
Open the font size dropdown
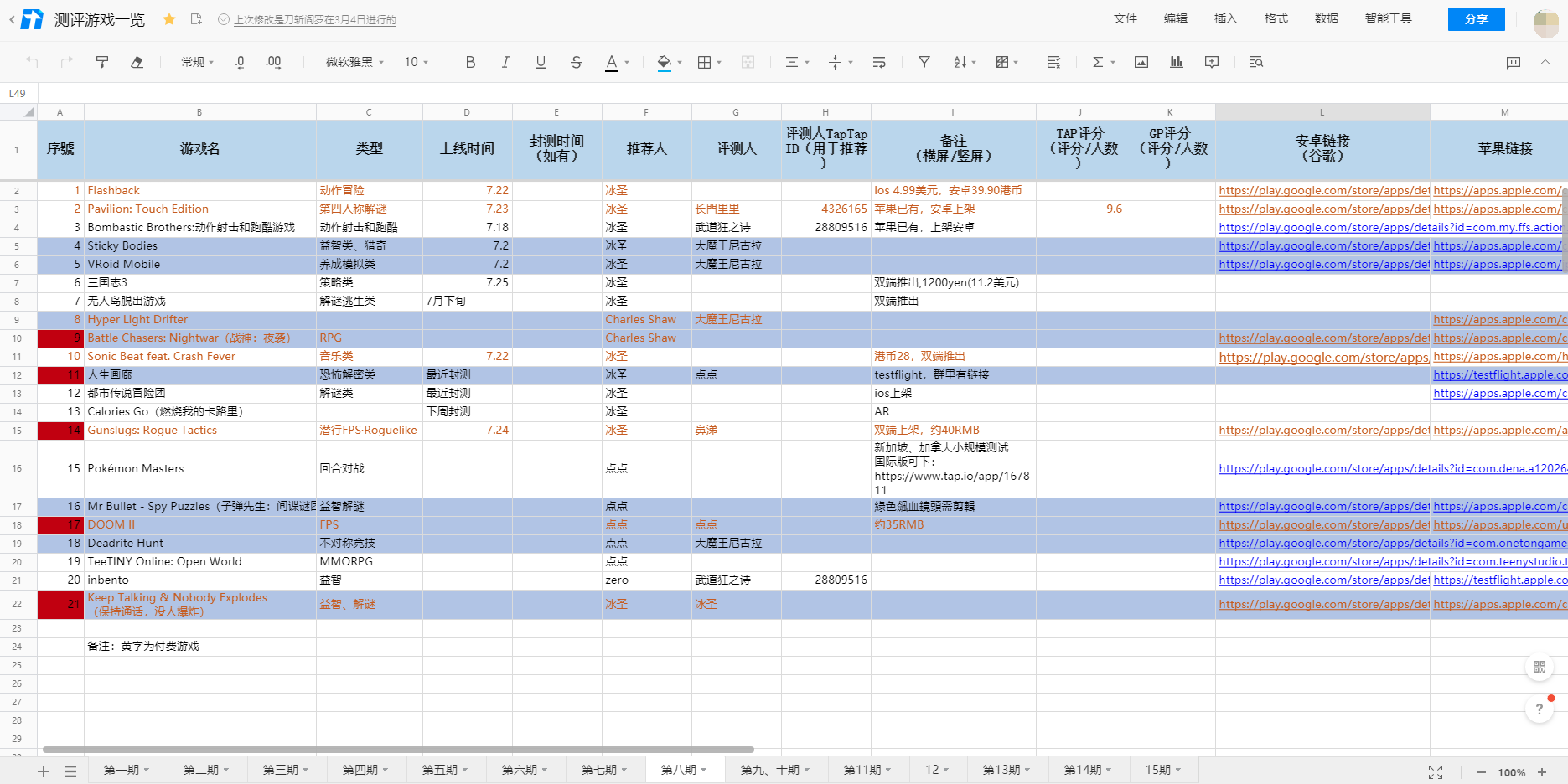point(417,62)
